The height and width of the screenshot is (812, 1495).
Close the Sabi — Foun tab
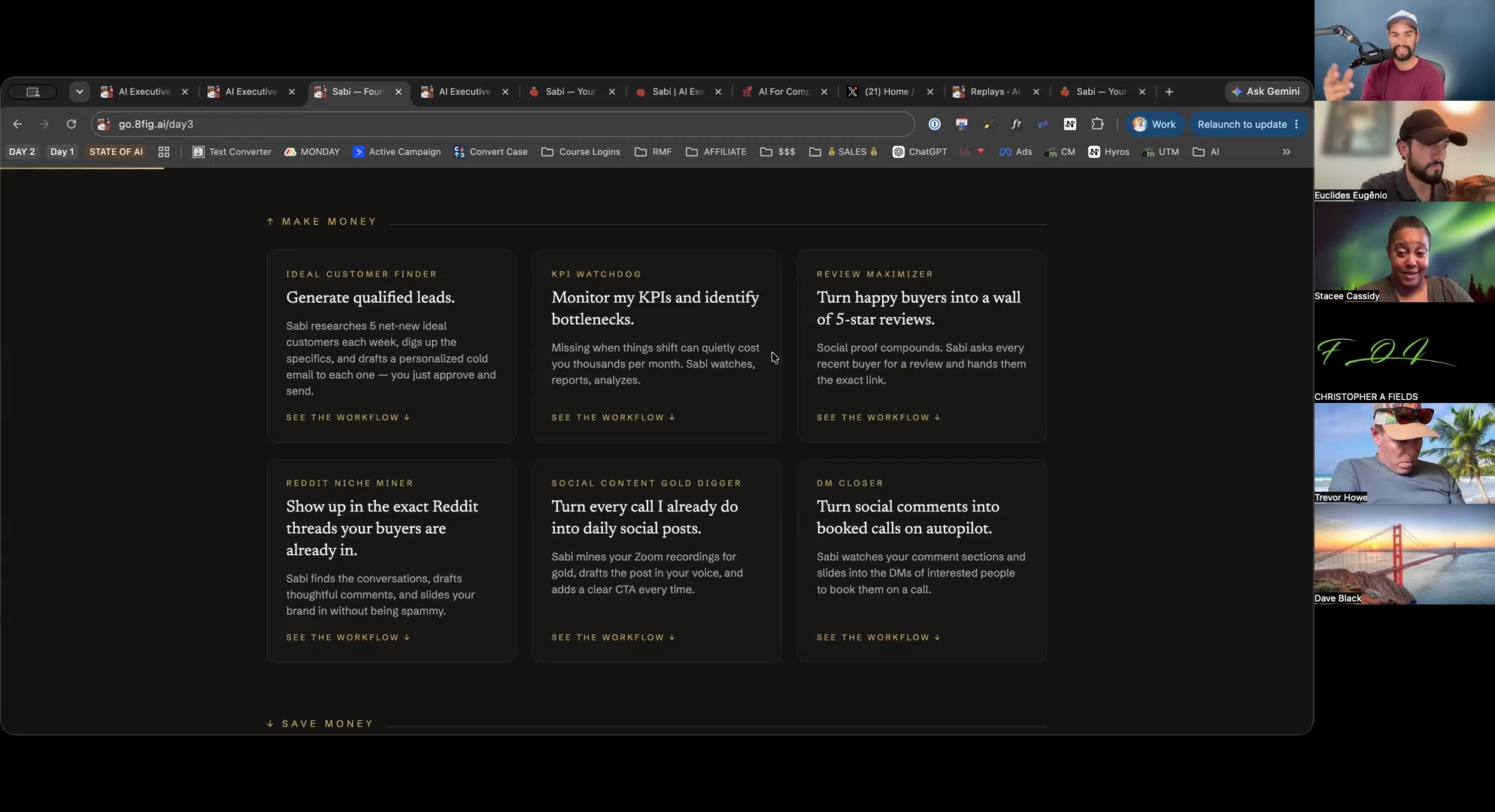pyautogui.click(x=399, y=92)
